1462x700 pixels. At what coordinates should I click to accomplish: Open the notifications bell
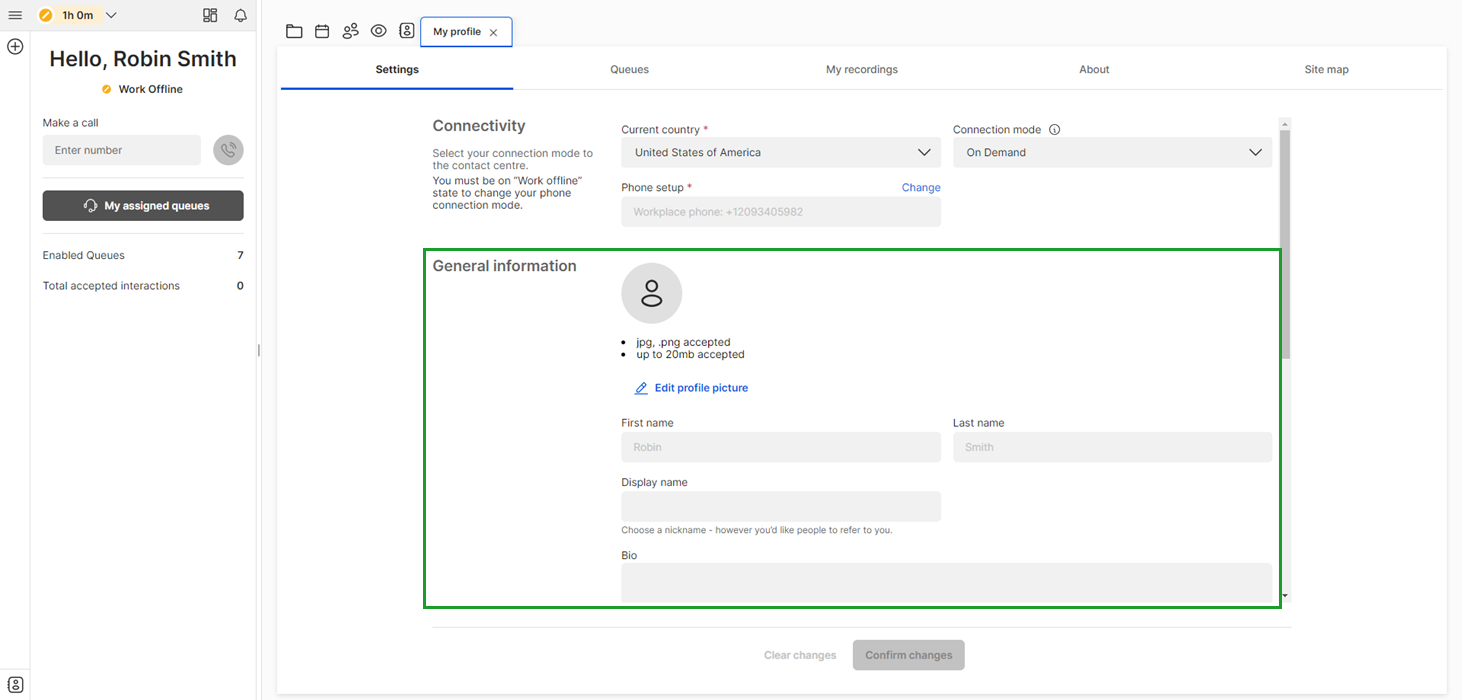(240, 15)
